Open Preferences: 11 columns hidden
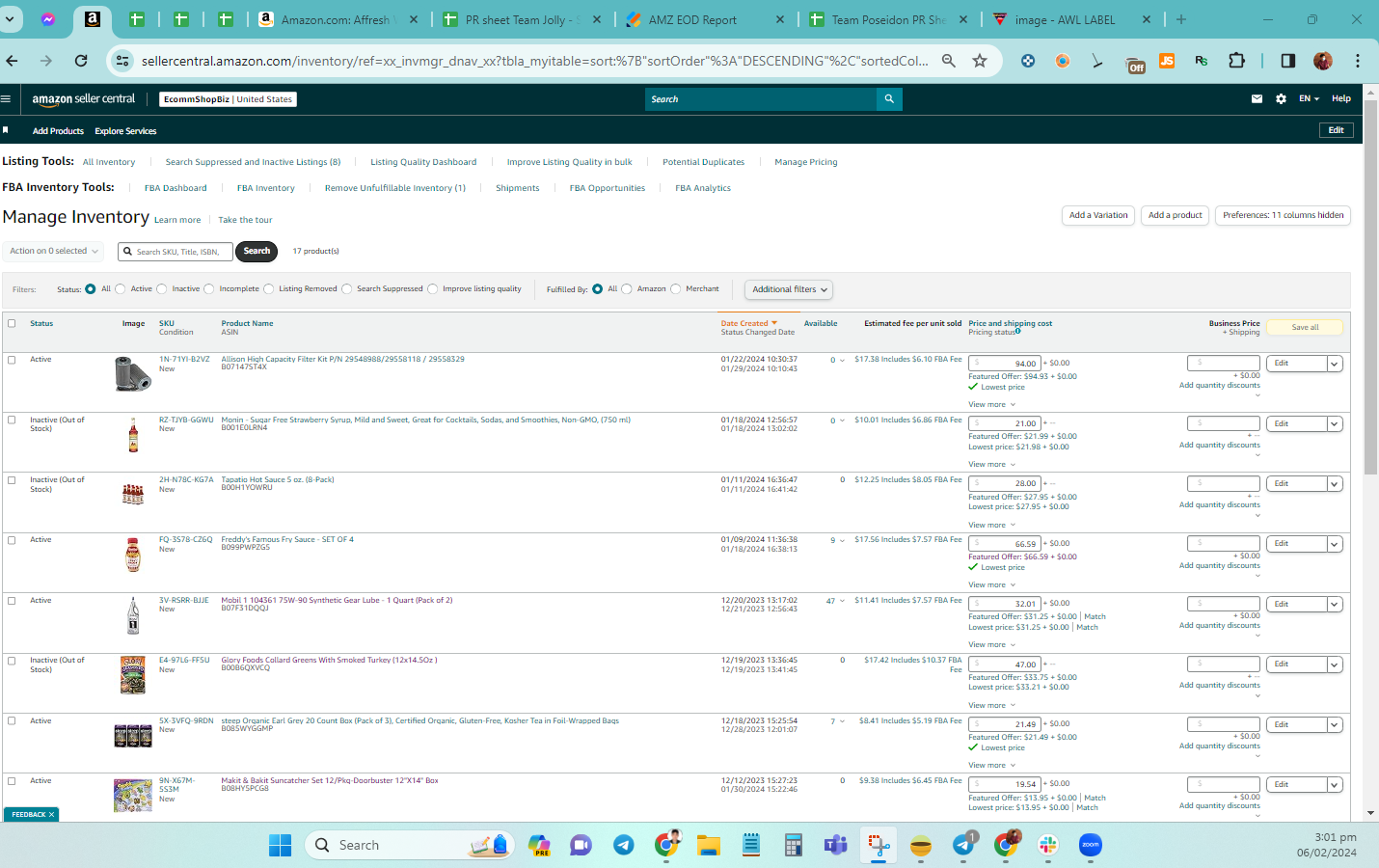Screen dimensions: 1379x868 pos(1283,215)
